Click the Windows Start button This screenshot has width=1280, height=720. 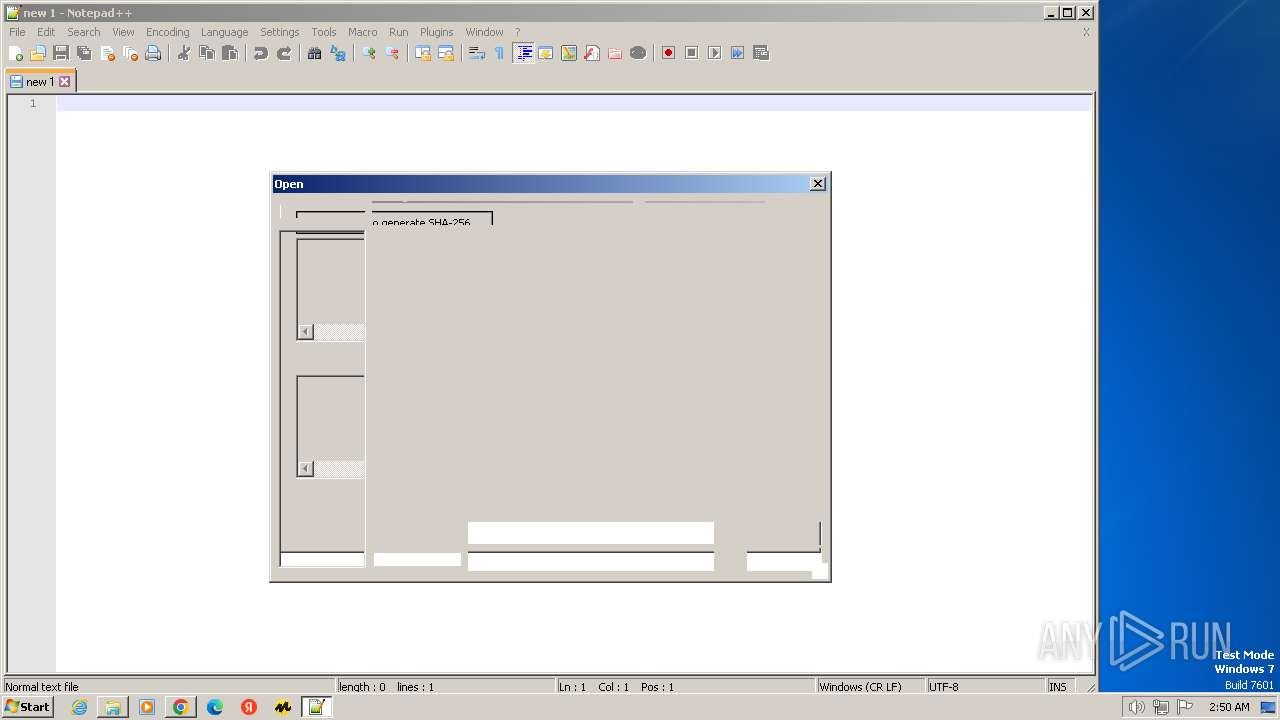tap(27, 707)
